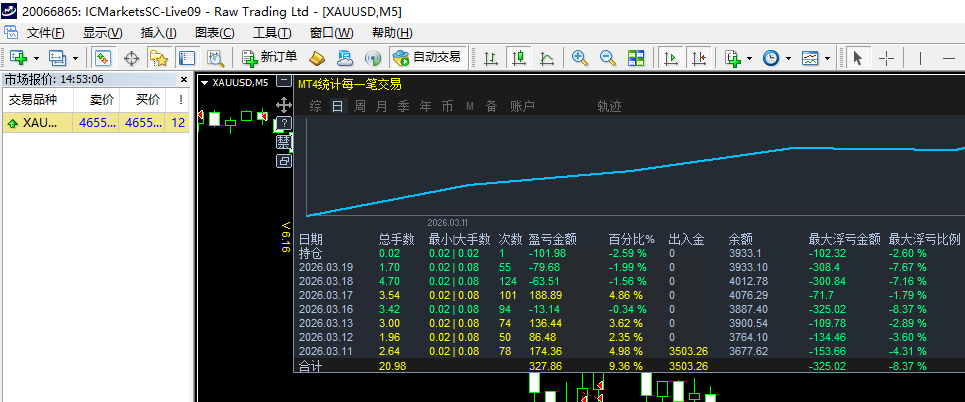The height and width of the screenshot is (402, 965).
Task: Select the horizontal line drawing tool
Action: (x=948, y=58)
